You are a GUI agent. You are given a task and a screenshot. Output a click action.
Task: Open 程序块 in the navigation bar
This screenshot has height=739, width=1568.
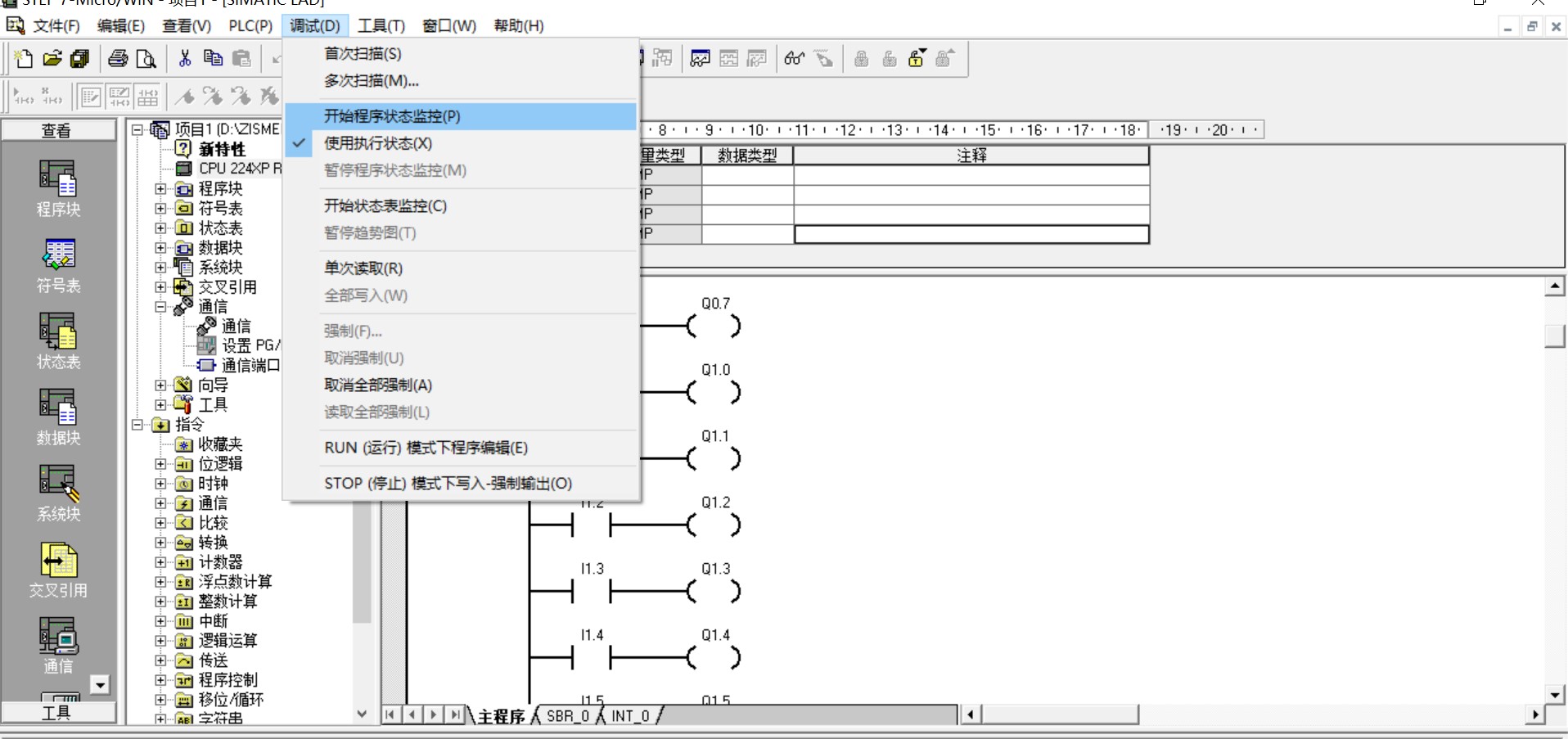(58, 188)
